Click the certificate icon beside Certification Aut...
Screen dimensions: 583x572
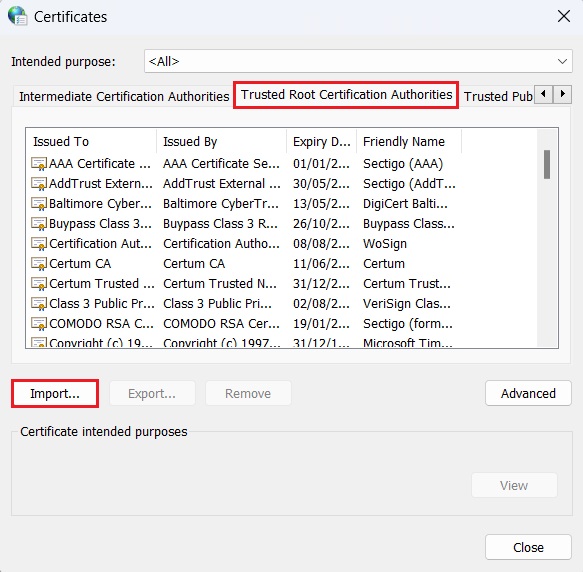(39, 244)
